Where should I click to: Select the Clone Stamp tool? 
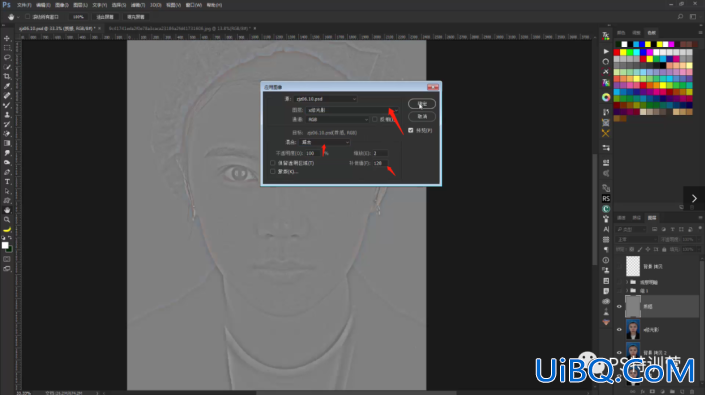[7, 115]
